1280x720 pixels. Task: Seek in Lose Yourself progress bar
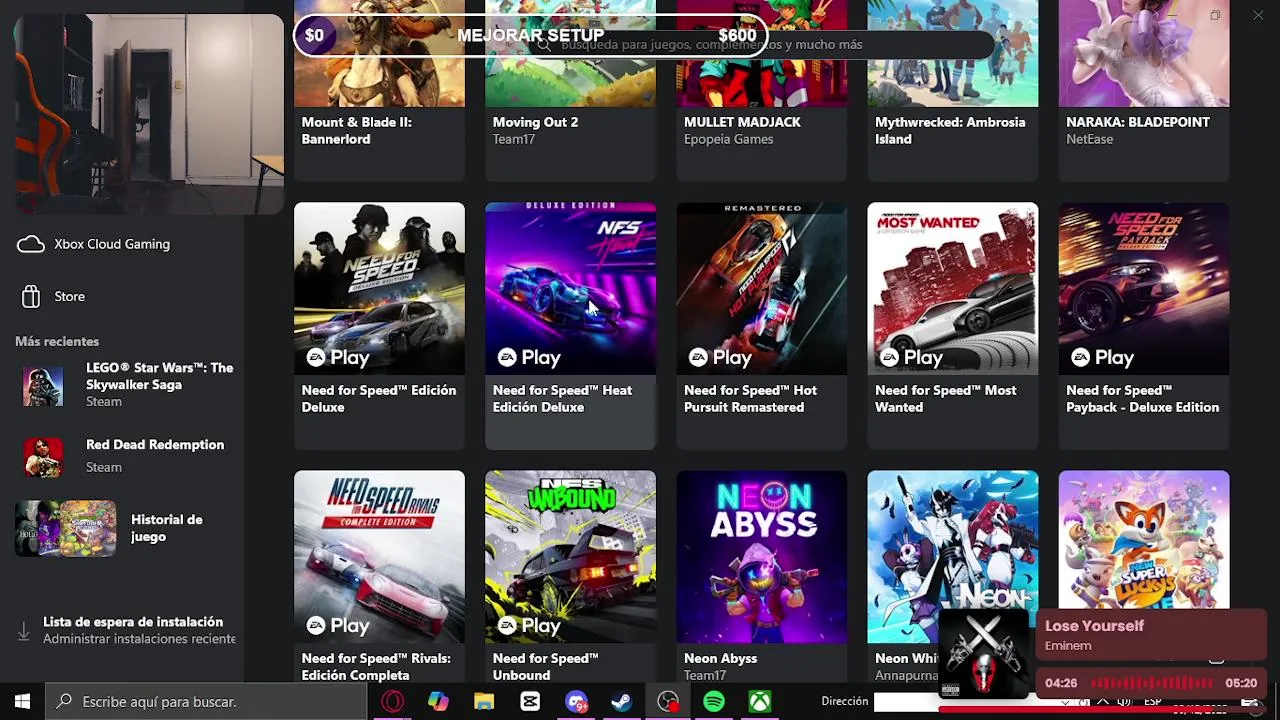click(x=1151, y=683)
